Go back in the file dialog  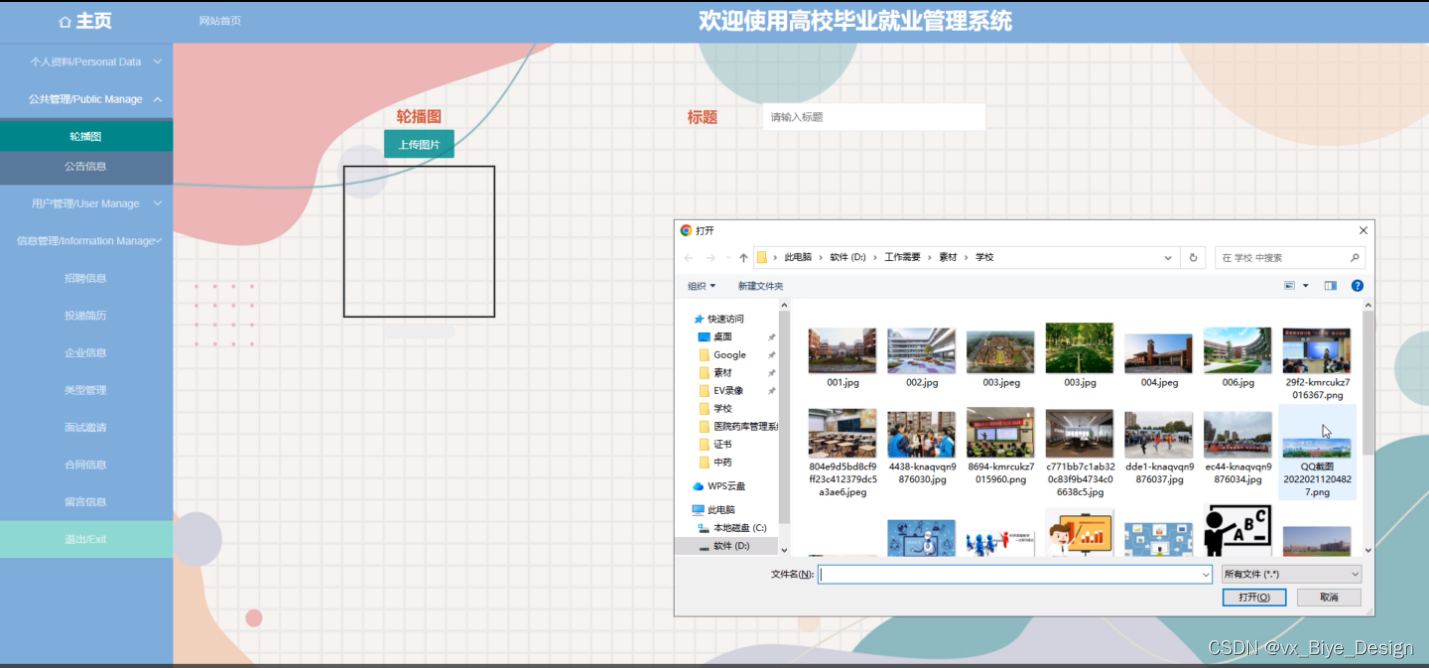point(689,258)
